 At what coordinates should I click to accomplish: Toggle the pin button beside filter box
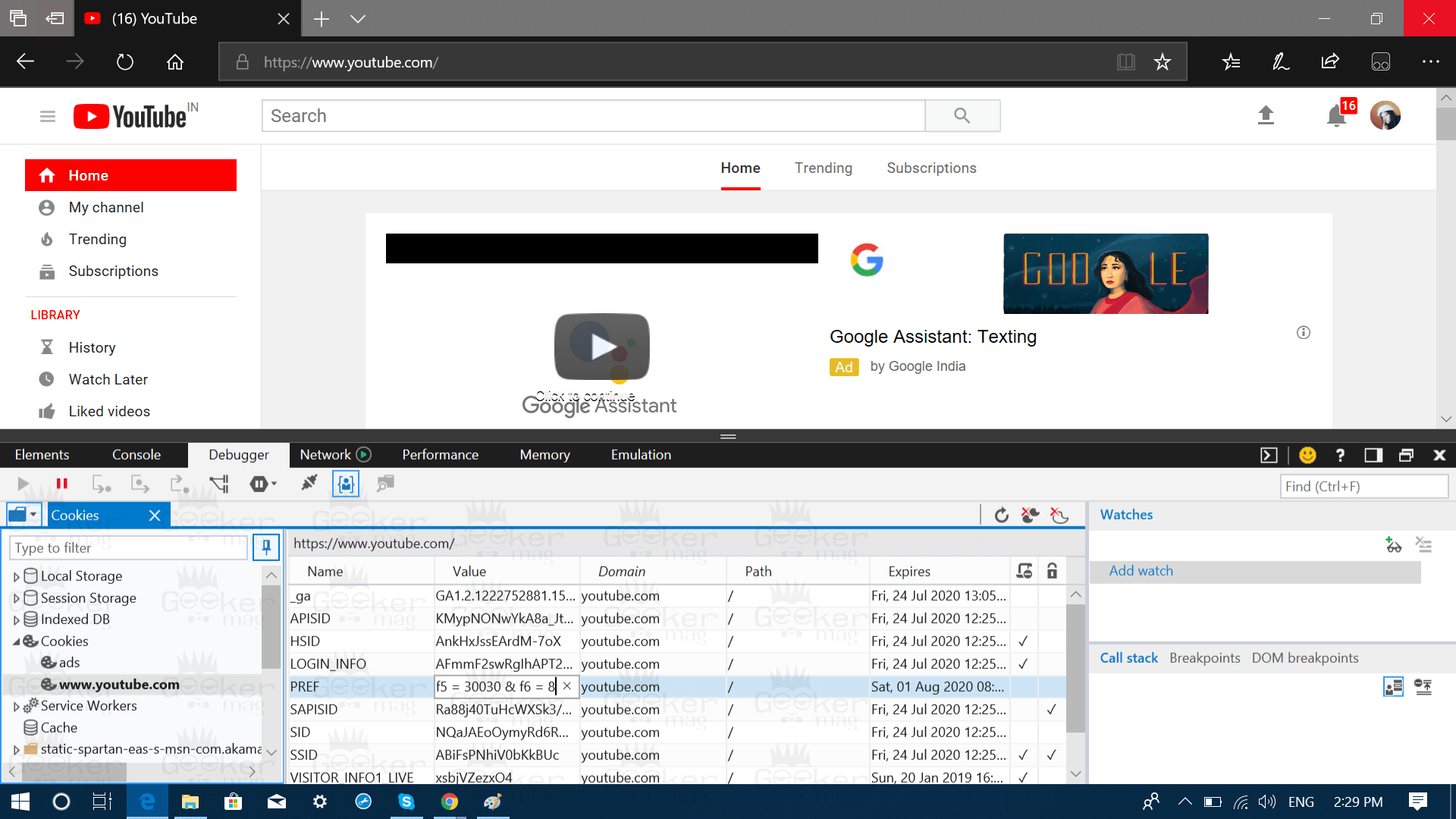coord(266,547)
